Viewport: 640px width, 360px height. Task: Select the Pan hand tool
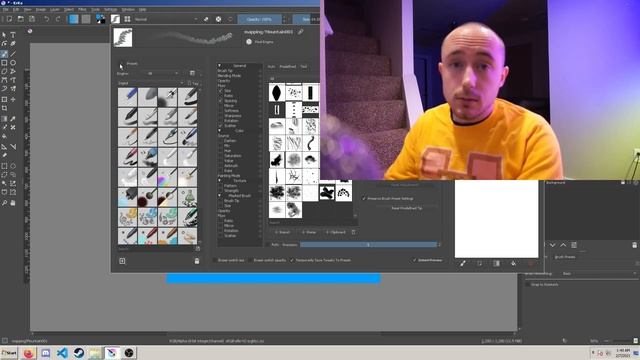[x=13, y=202]
